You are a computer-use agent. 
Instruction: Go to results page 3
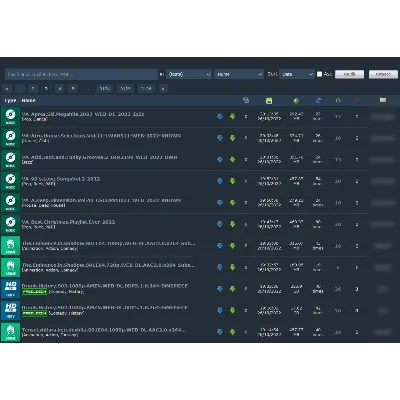[46, 89]
